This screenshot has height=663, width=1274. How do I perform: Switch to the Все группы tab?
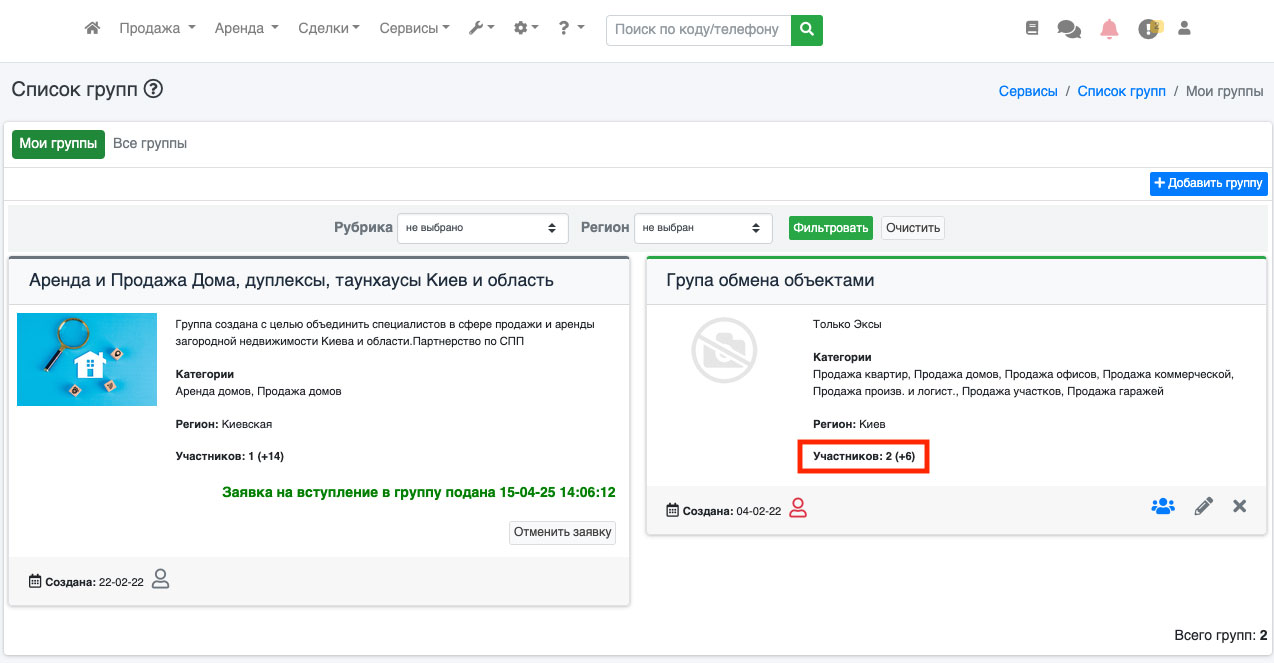[x=150, y=144]
